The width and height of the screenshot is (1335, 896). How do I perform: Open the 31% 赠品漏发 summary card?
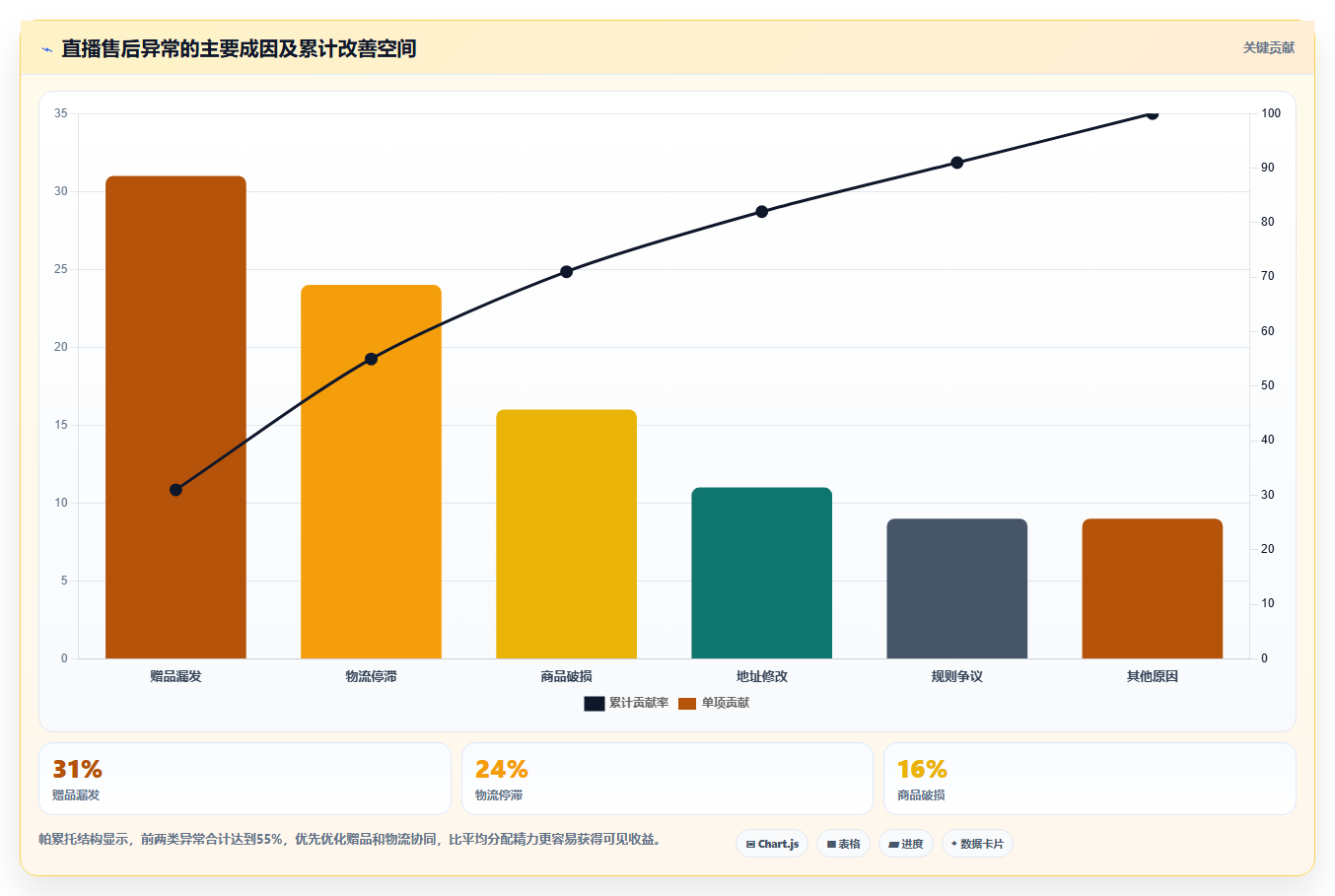tap(245, 779)
